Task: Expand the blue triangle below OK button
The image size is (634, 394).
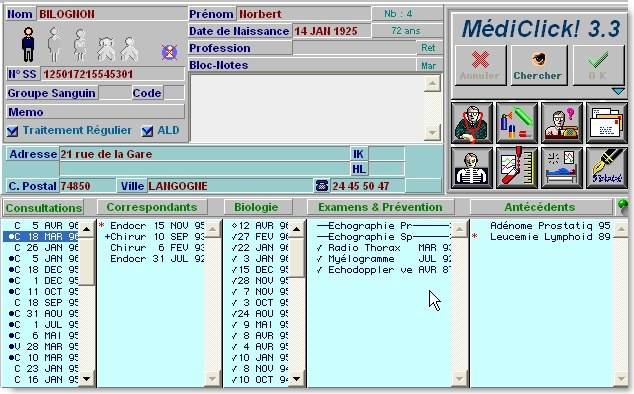Action: (618, 92)
